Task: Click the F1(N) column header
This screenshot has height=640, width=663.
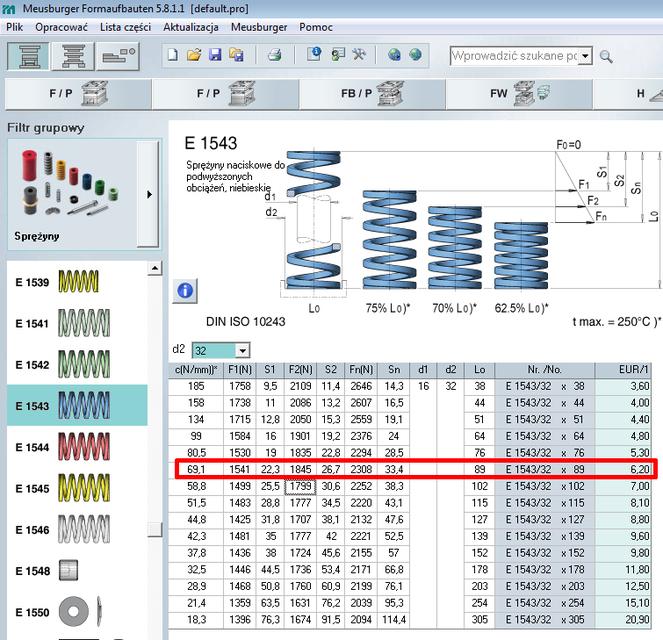Action: coord(240,370)
